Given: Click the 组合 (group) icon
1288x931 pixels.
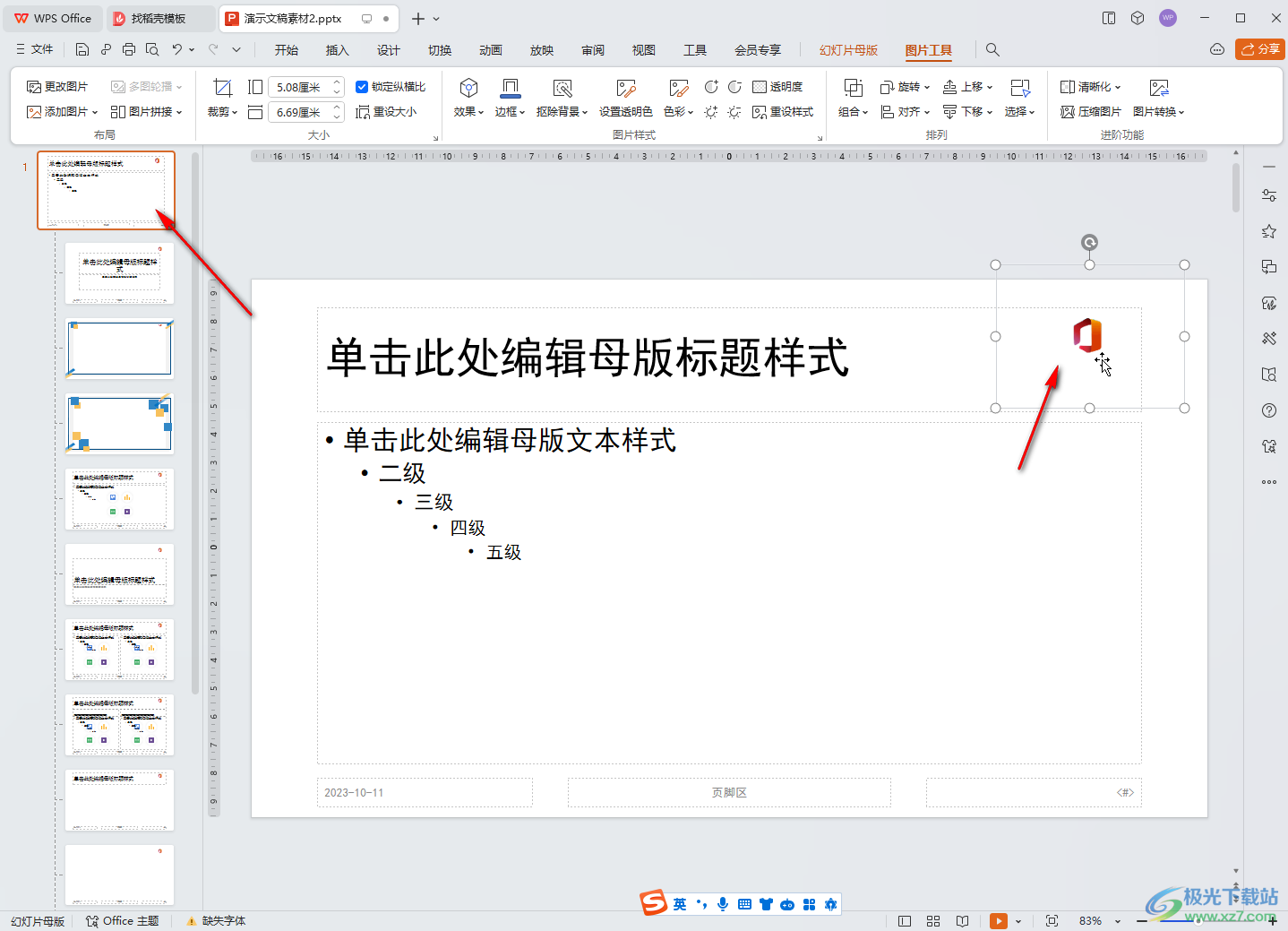Looking at the screenshot, I should tap(854, 88).
